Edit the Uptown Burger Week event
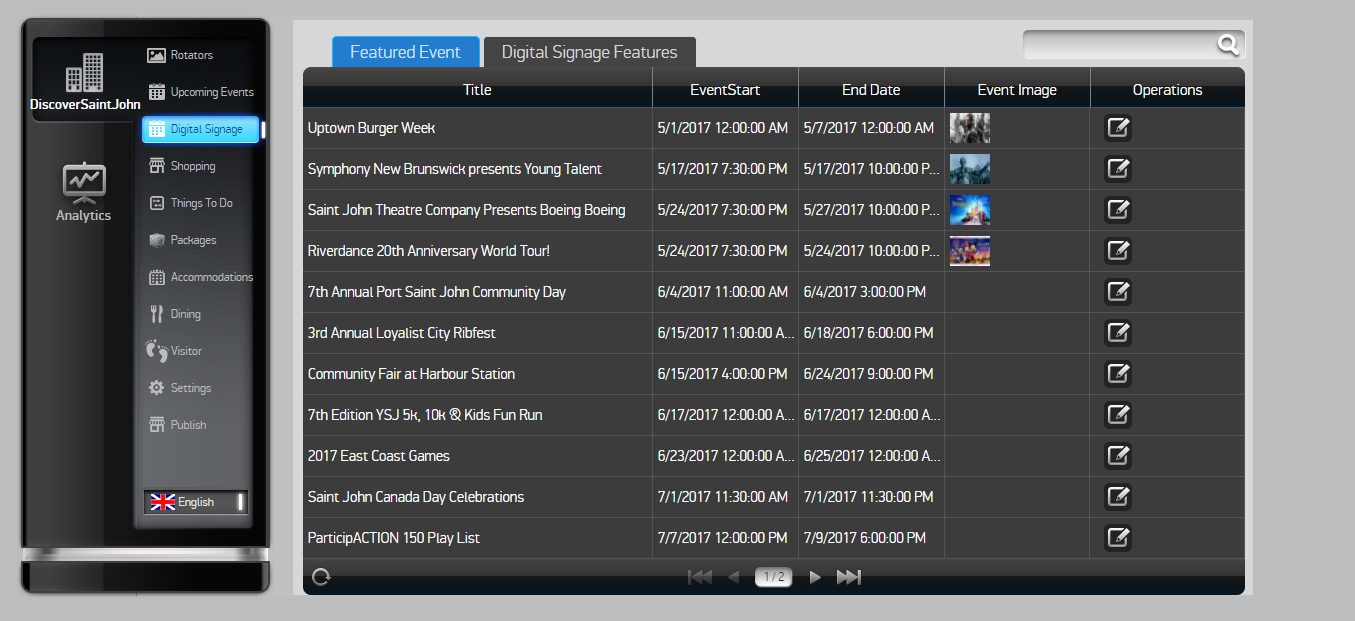1355x621 pixels. [1118, 128]
